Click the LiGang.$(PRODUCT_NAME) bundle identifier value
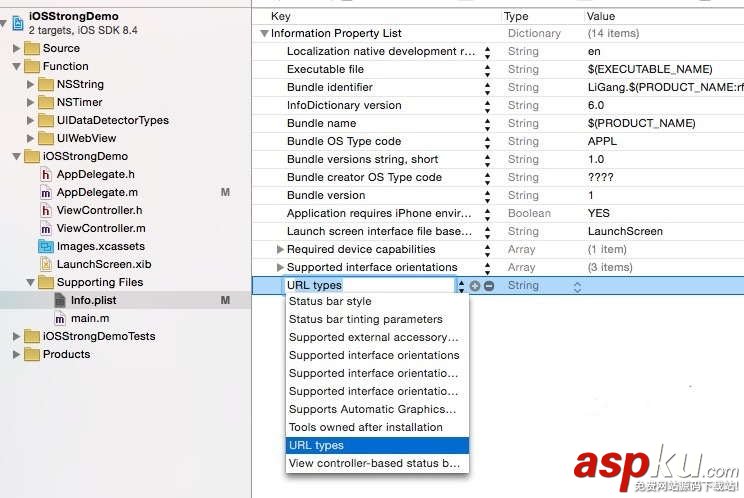This screenshot has width=744, height=498. point(665,88)
